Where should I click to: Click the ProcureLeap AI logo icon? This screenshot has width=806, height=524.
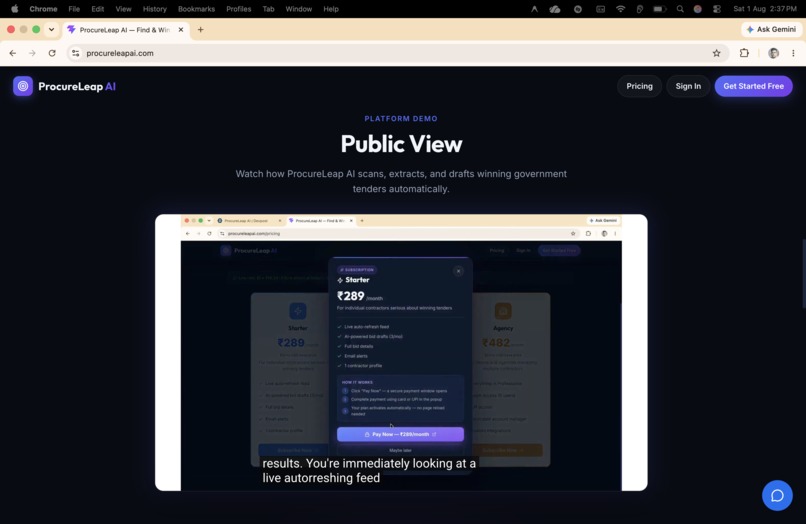pyautogui.click(x=23, y=86)
